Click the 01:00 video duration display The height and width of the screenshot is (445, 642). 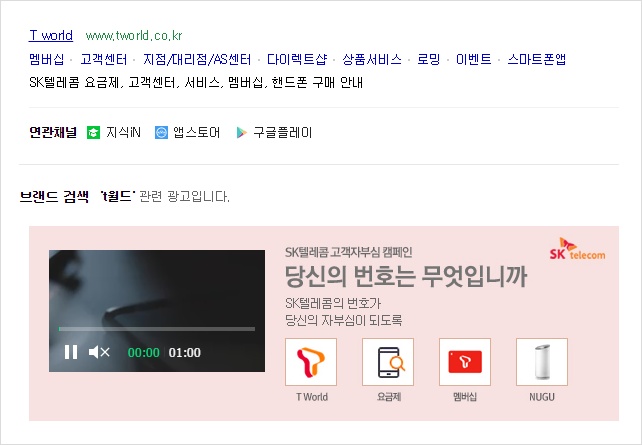click(185, 352)
